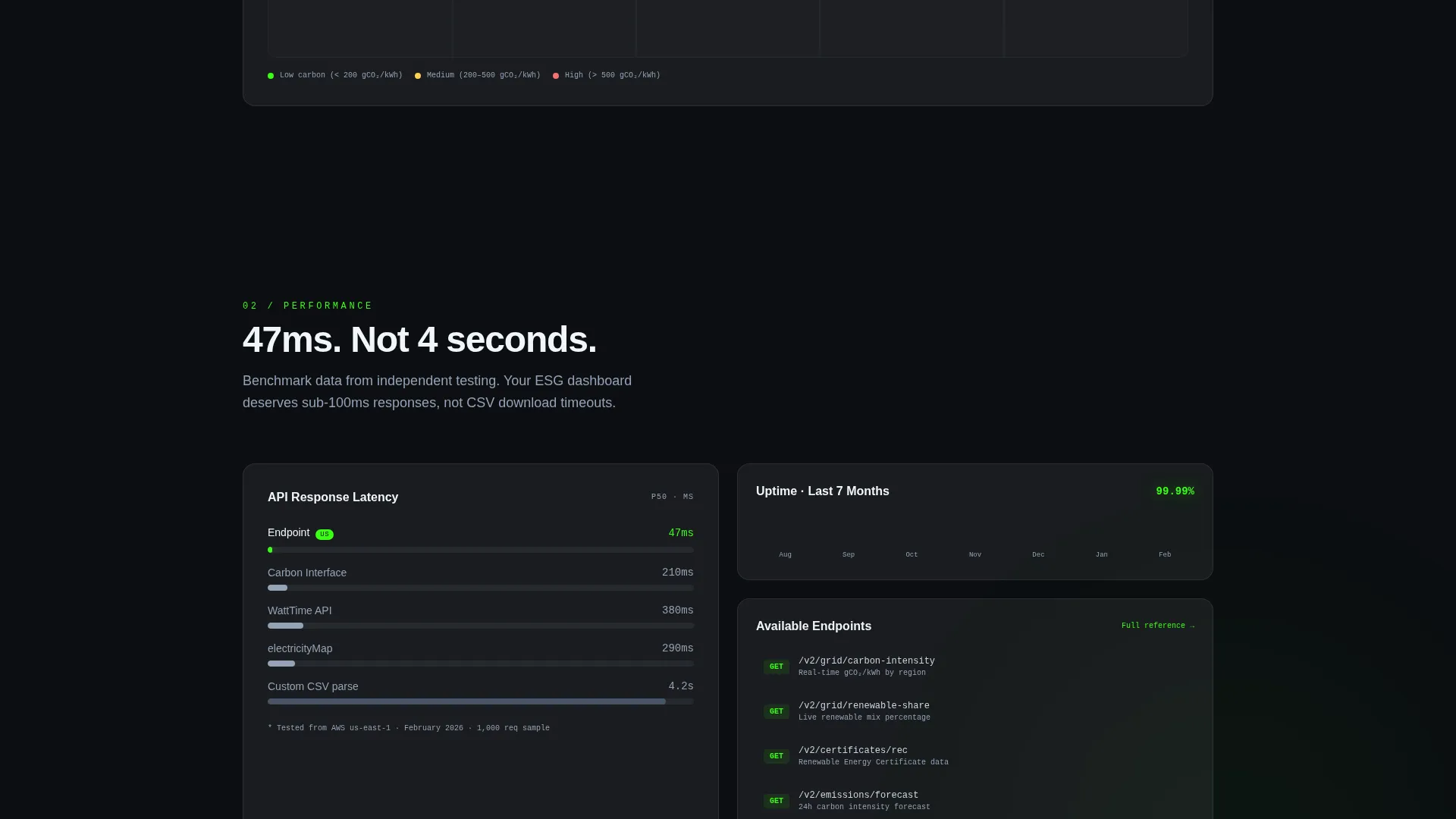The image size is (1456, 819).
Task: Click the 4.2s Custom CSV value
Action: click(x=681, y=686)
